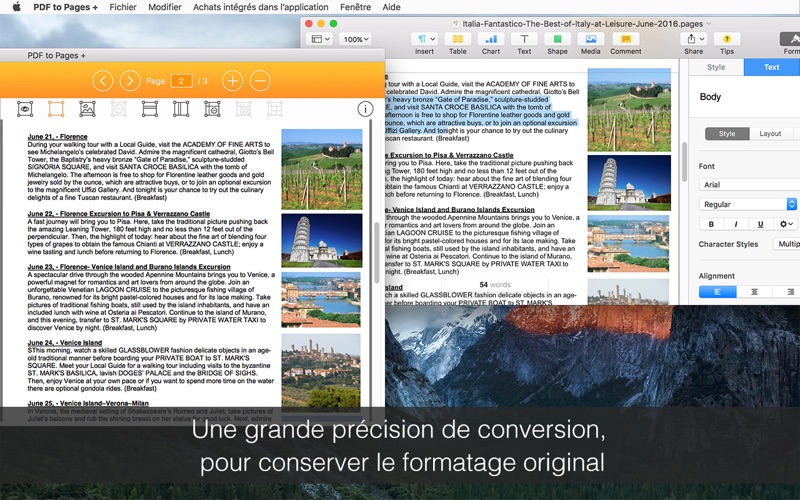Click the Leaning Tower image in PDF preview

click(322, 241)
